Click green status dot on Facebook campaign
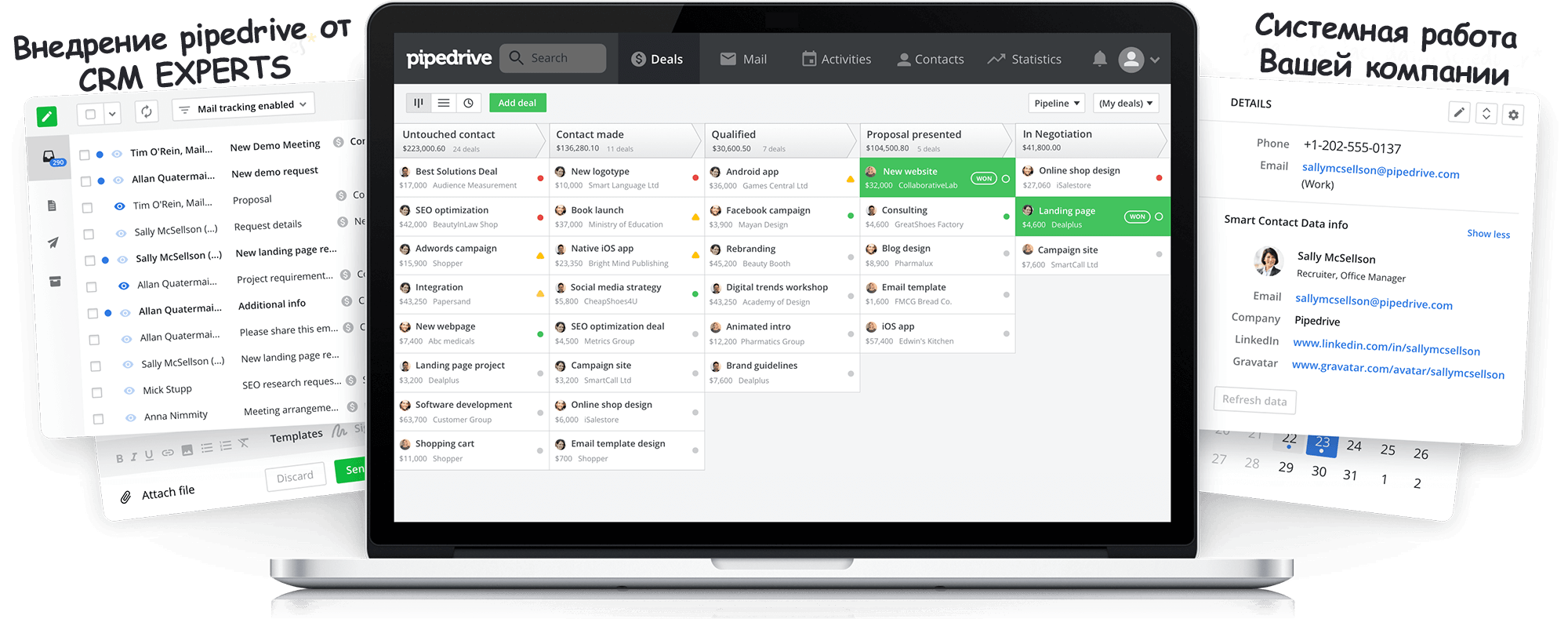 [x=851, y=216]
